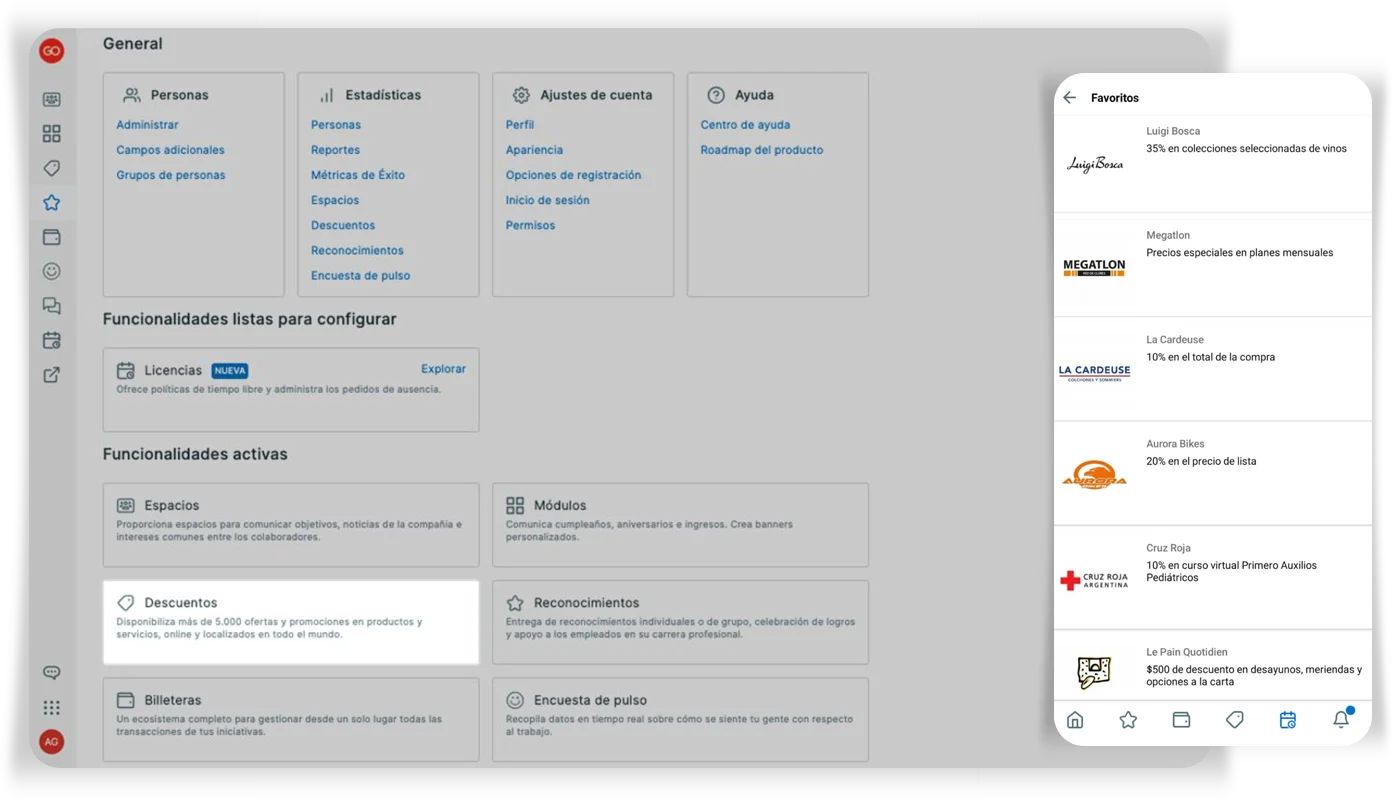Screen dimensions: 1394x803
Task: Open the Permisos link
Action: (530, 225)
